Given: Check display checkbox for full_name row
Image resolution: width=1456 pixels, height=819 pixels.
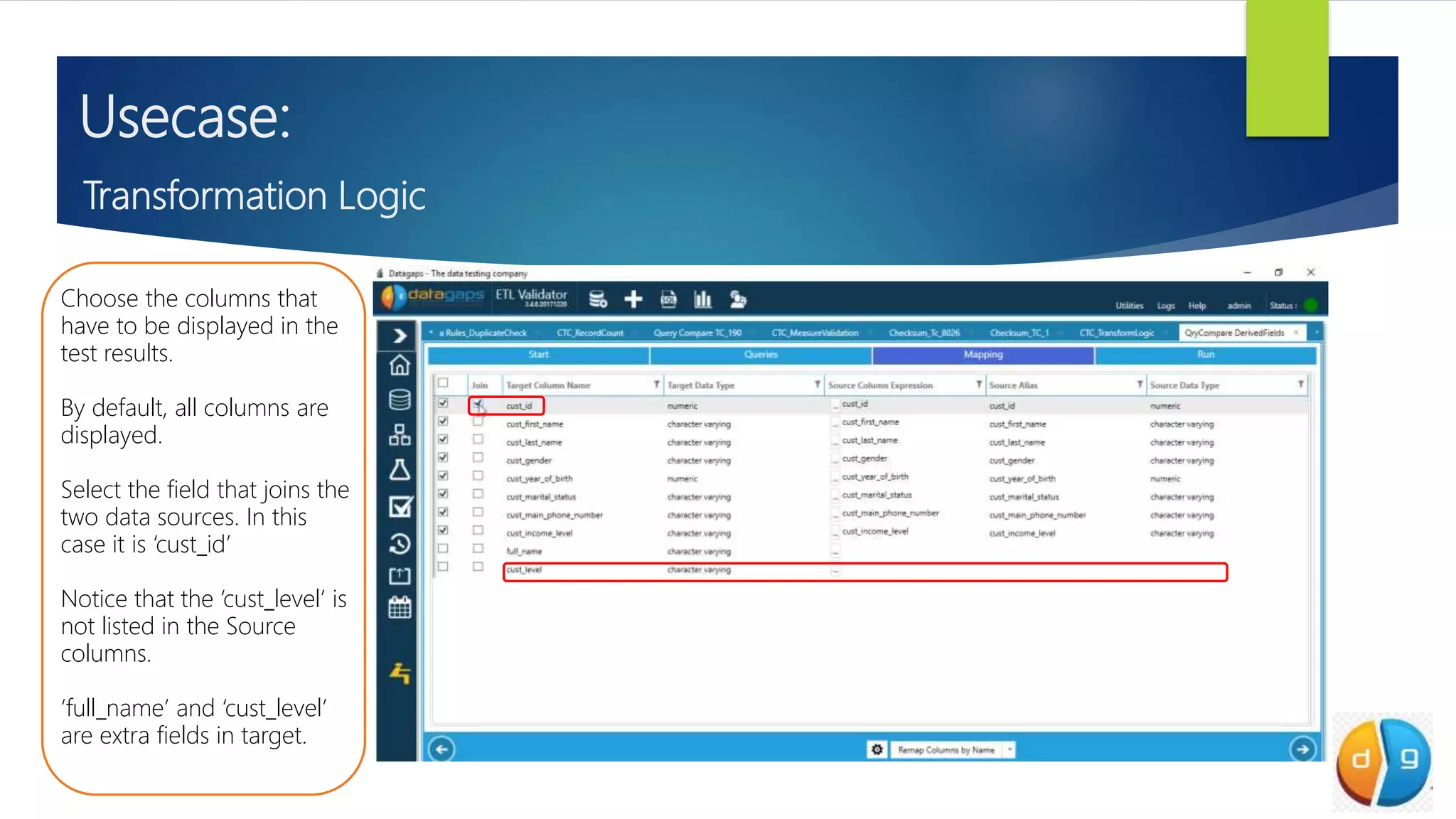Looking at the screenshot, I should tap(443, 549).
